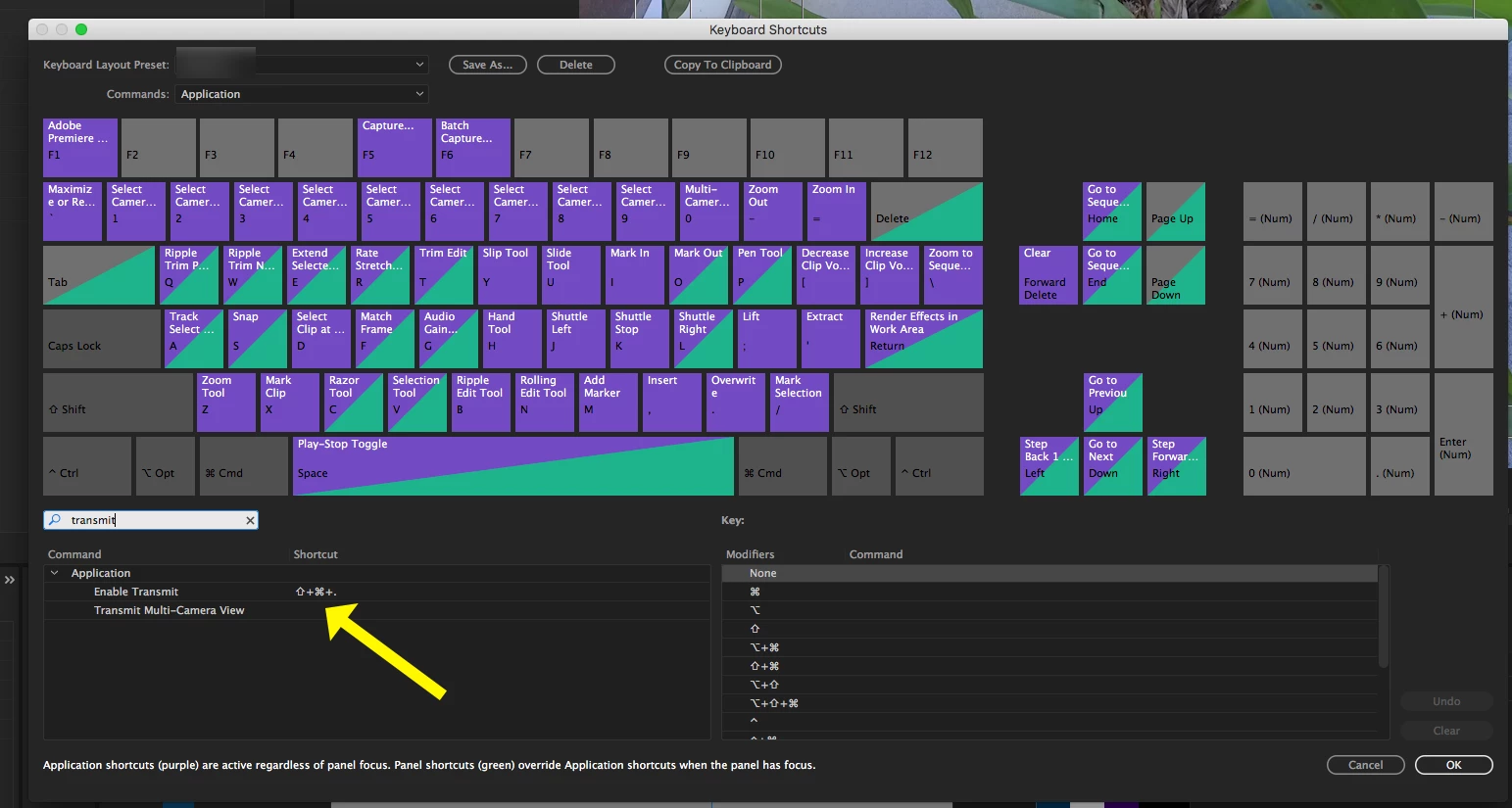Image resolution: width=1512 pixels, height=808 pixels.
Task: Click the Forward Delete Clear key
Action: click(x=1049, y=274)
